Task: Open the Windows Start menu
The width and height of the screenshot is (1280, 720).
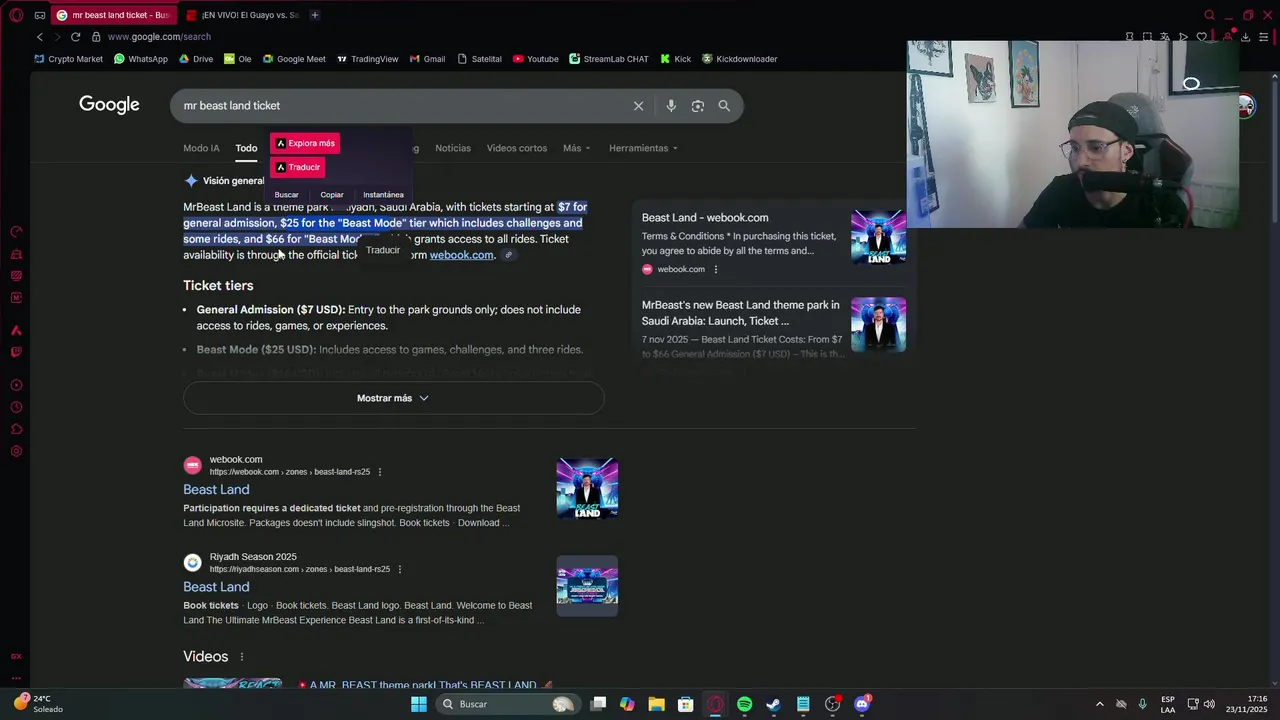Action: 419,704
